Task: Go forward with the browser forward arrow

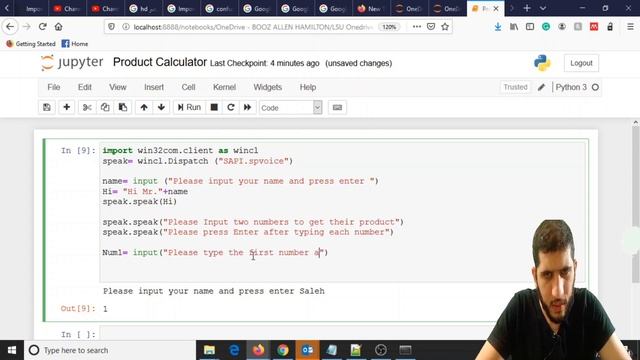Action: coord(27,27)
